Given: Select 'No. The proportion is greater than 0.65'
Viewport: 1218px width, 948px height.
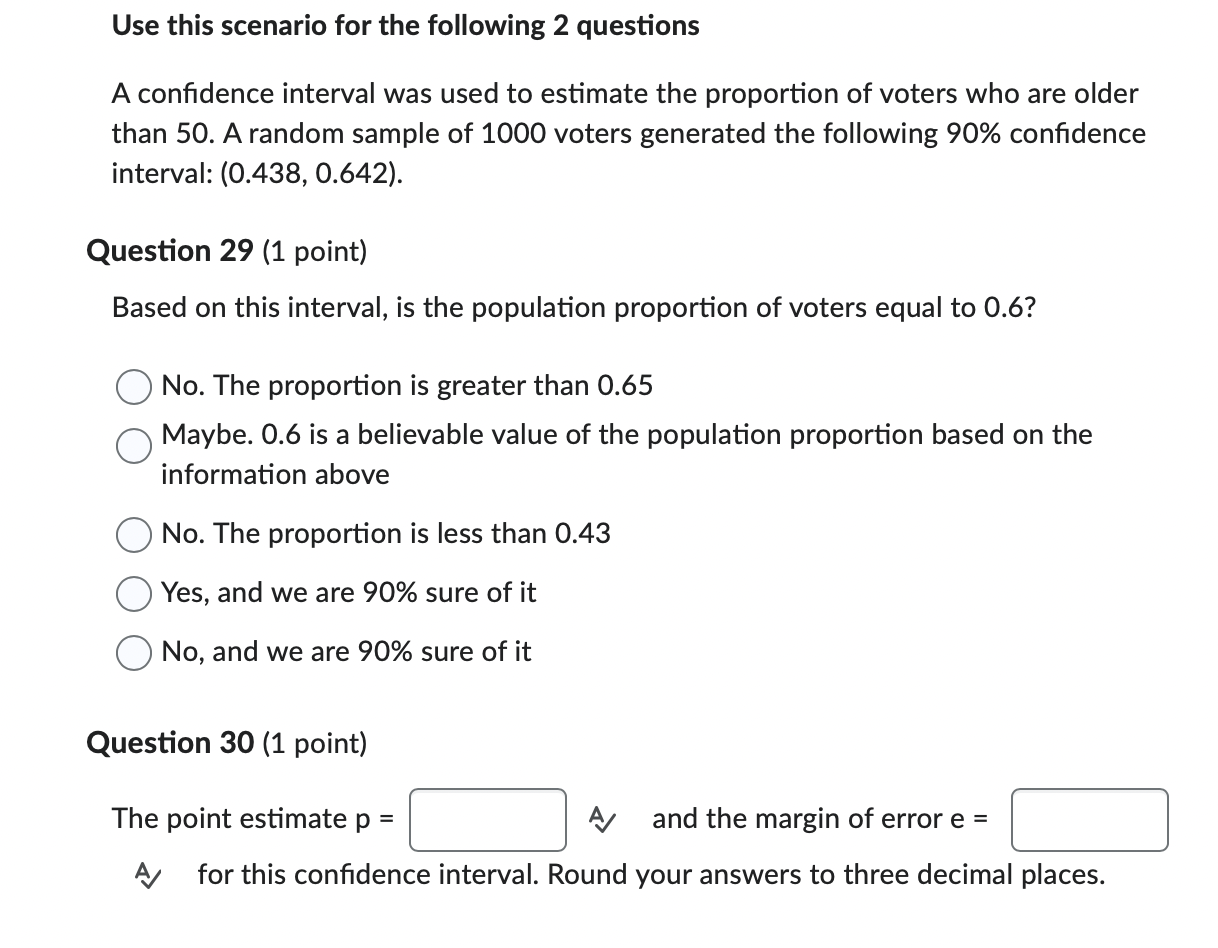Looking at the screenshot, I should point(132,386).
